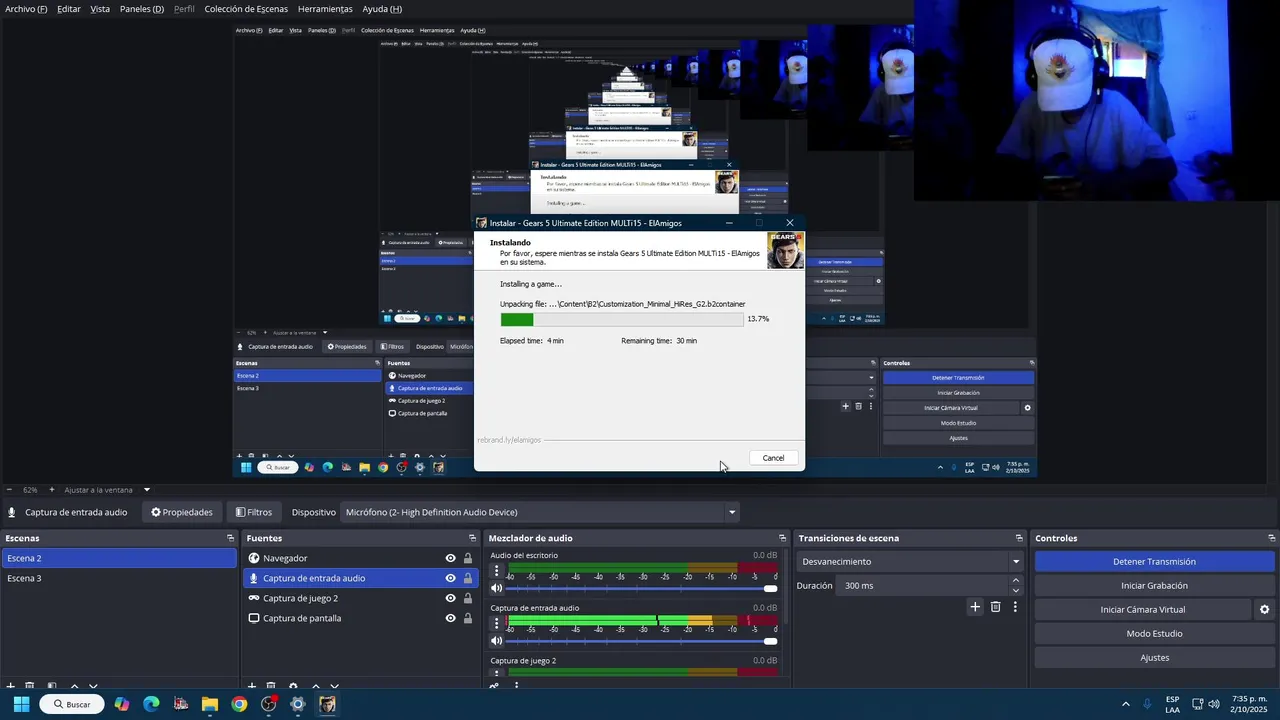This screenshot has width=1280, height=720.
Task: Increase transition duration with up arrow
Action: (x=1016, y=580)
